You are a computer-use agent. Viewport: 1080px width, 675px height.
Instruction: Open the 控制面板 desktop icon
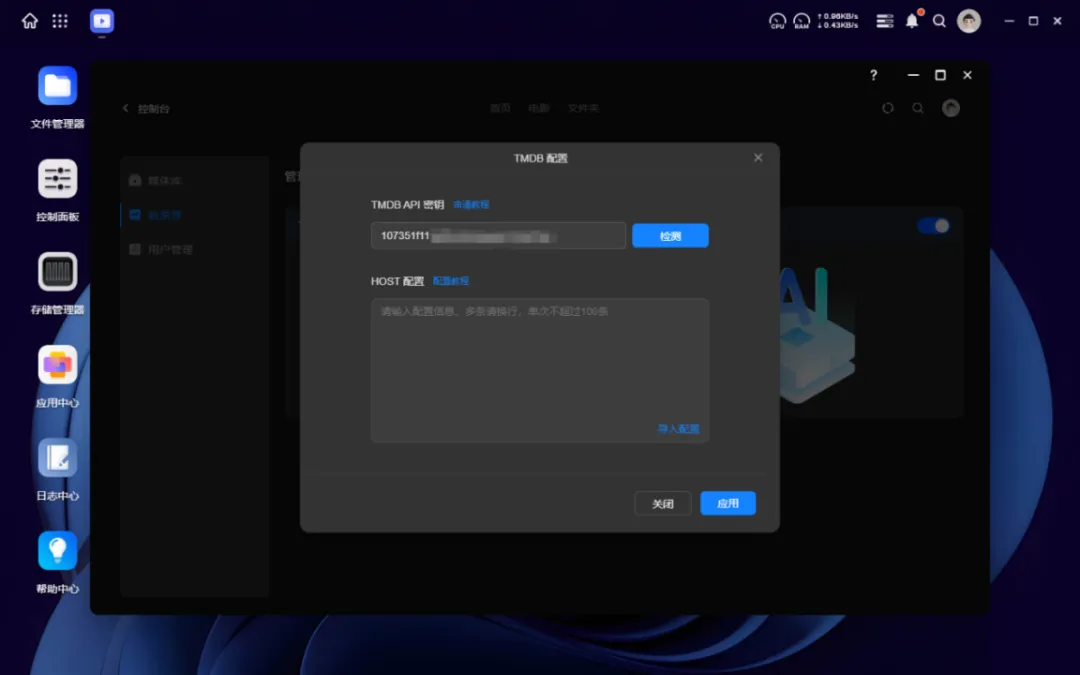[58, 180]
